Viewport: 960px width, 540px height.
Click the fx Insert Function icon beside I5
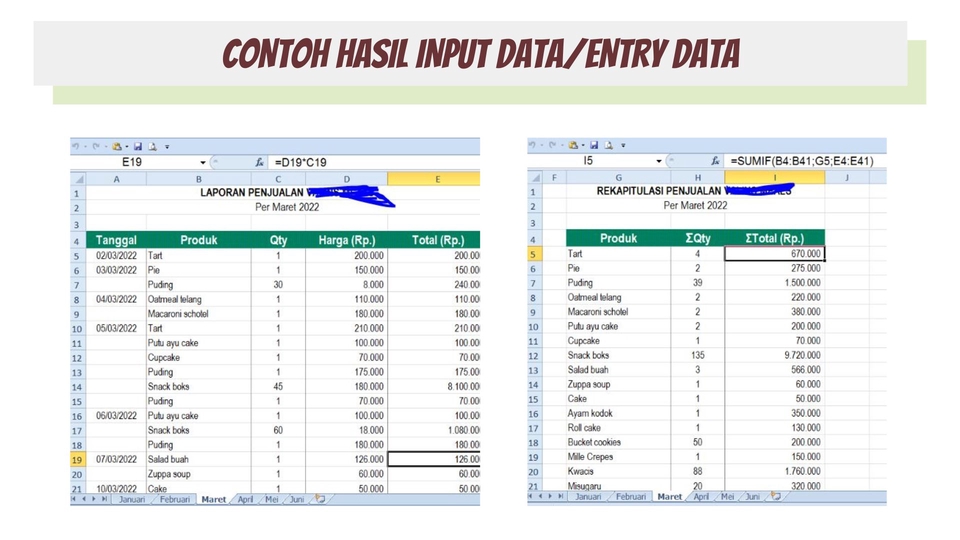point(715,160)
